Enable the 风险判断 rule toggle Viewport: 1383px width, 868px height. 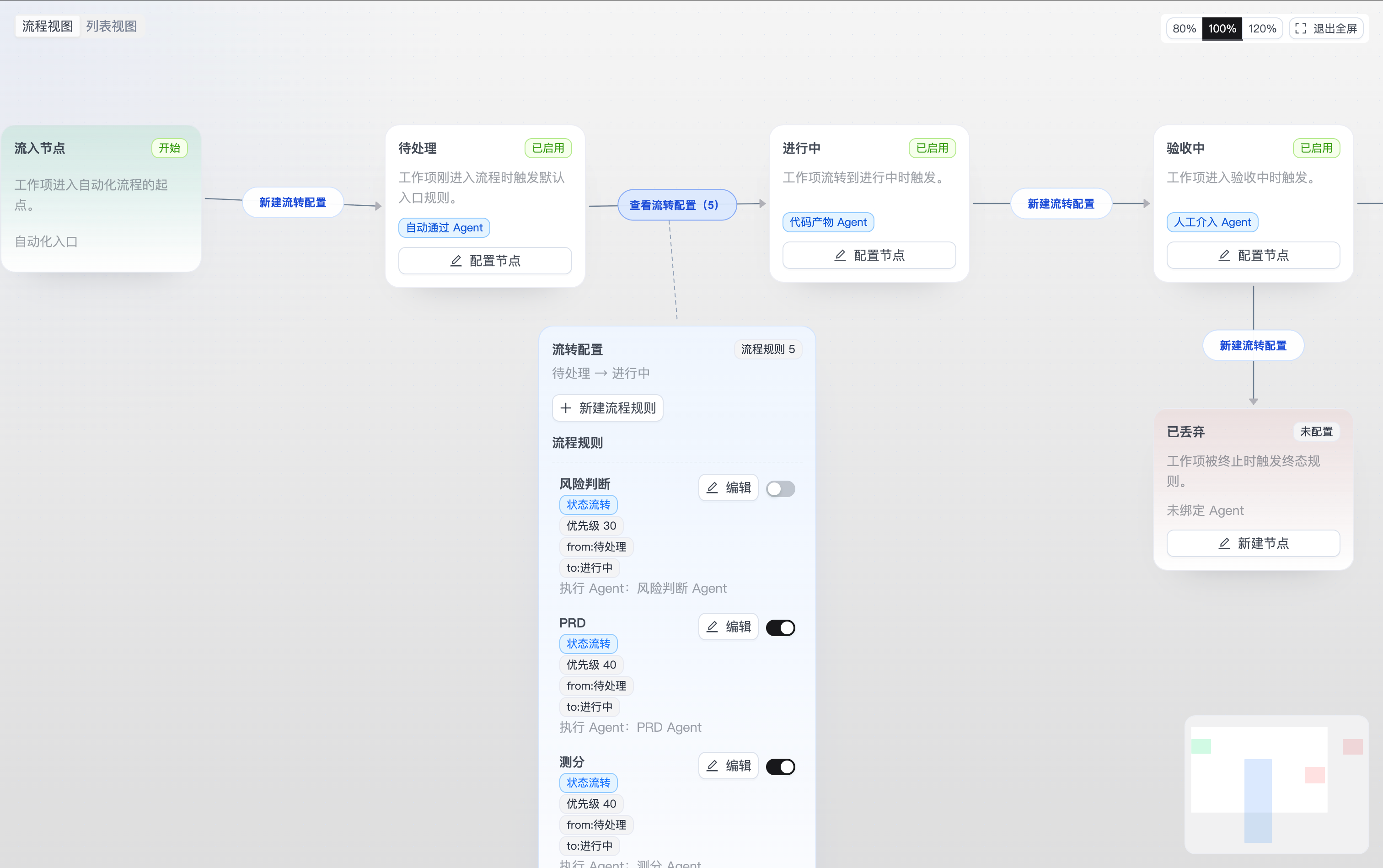780,488
